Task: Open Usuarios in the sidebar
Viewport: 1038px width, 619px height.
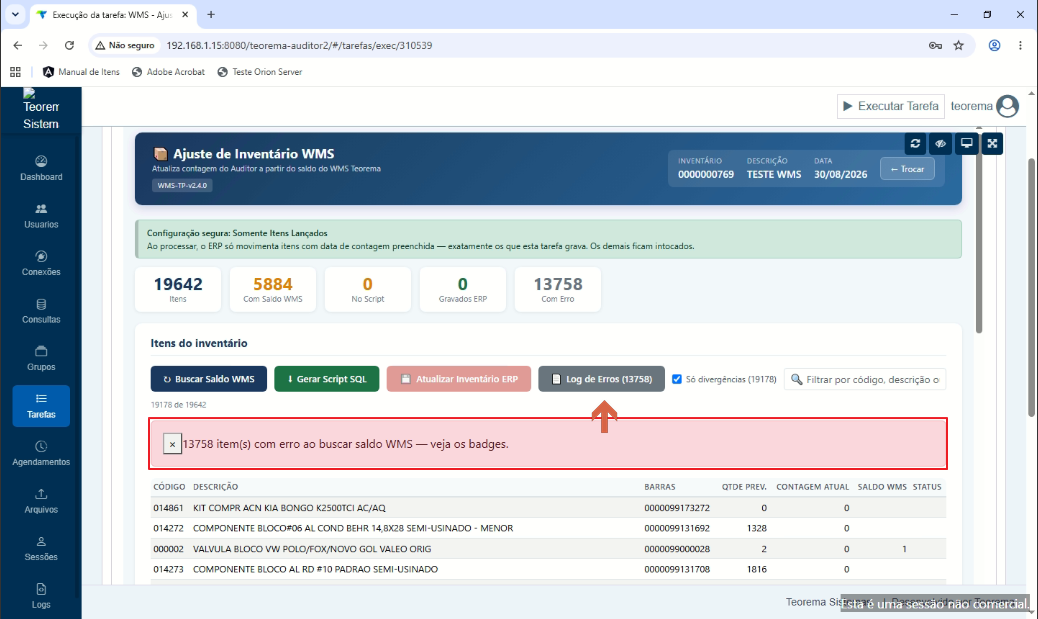Action: (x=41, y=216)
